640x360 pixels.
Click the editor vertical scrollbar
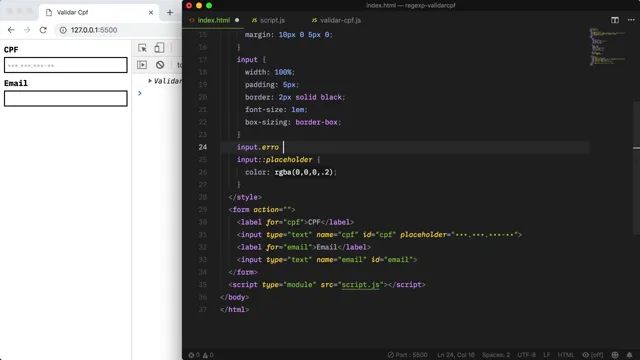[637, 168]
